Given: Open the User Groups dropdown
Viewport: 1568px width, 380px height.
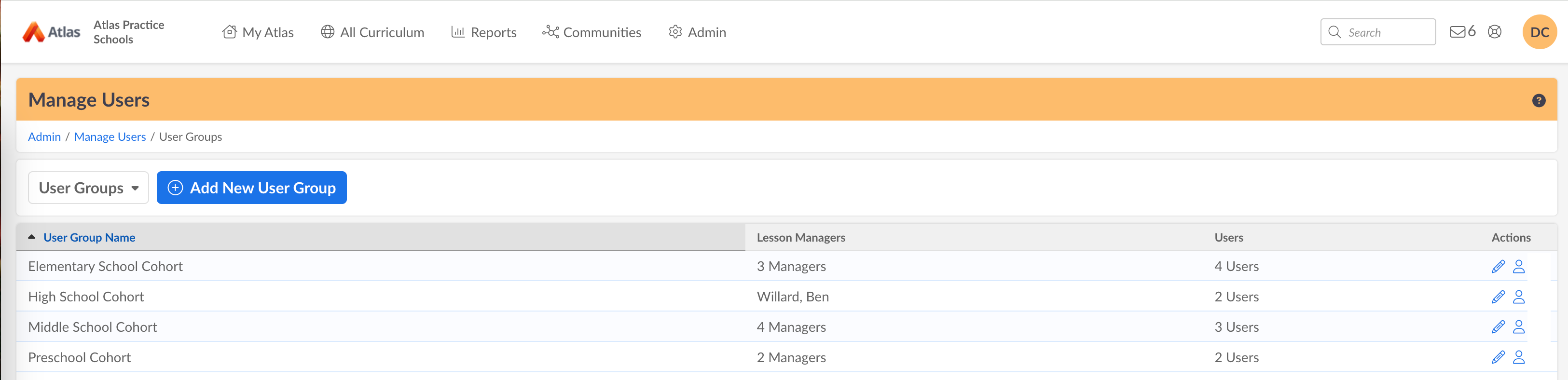Looking at the screenshot, I should (88, 188).
